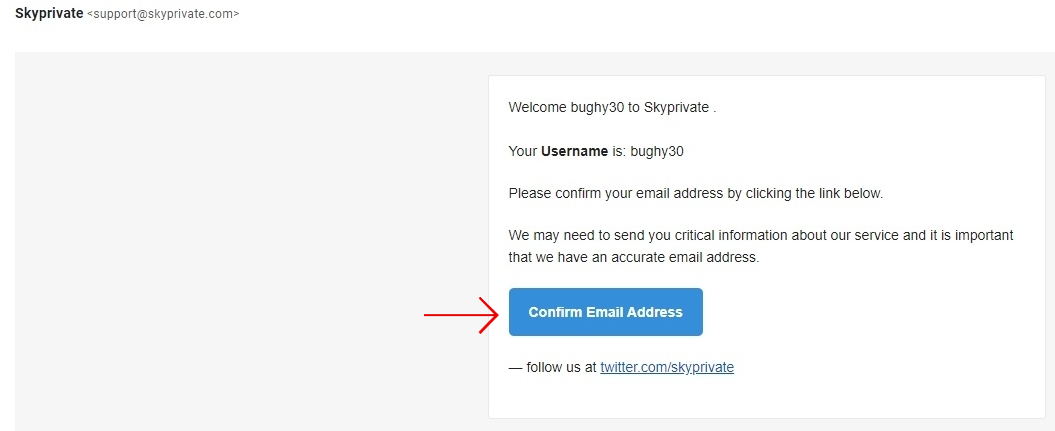
Task: Click bughy30 in the Username line
Action: pos(657,152)
